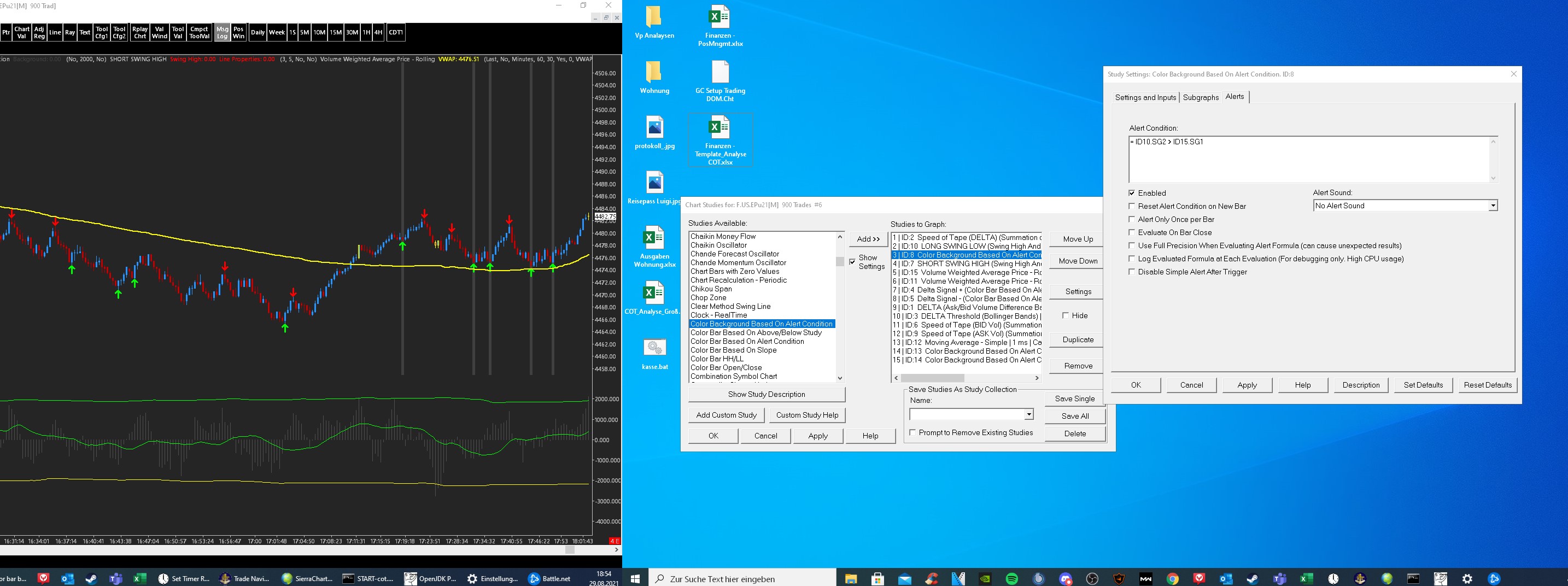The image size is (1568, 586).
Task: Uncheck the Enabled alert checkbox
Action: (1132, 193)
